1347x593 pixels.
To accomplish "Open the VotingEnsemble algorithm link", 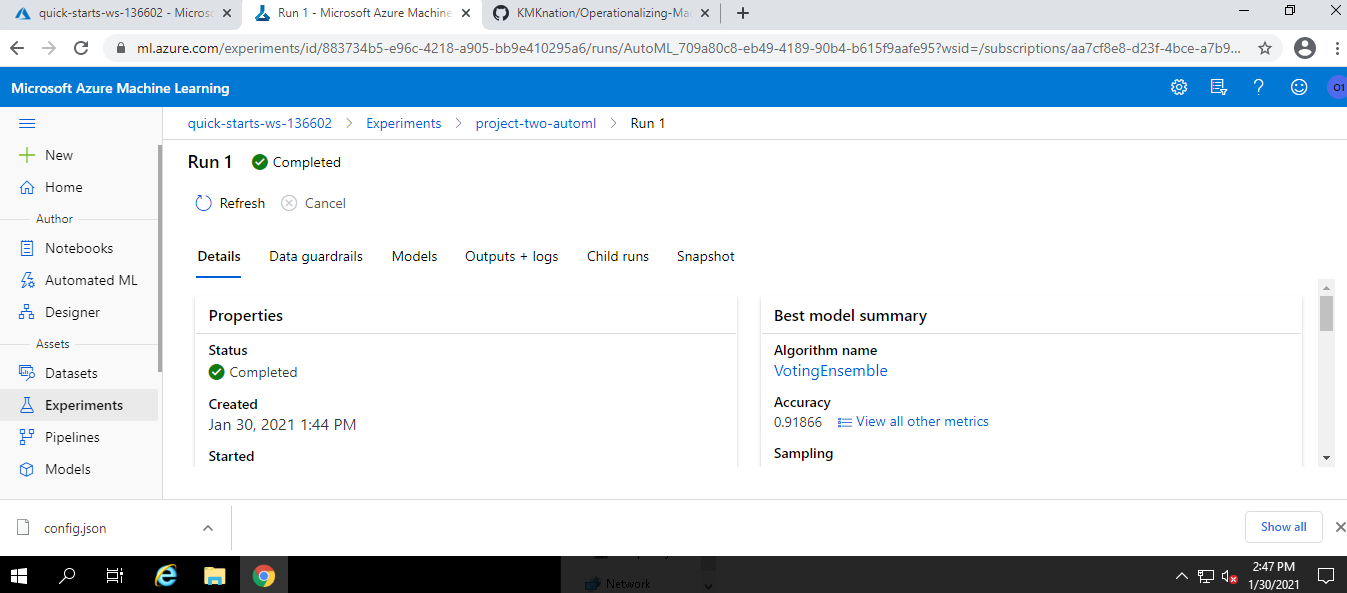I will 831,370.
